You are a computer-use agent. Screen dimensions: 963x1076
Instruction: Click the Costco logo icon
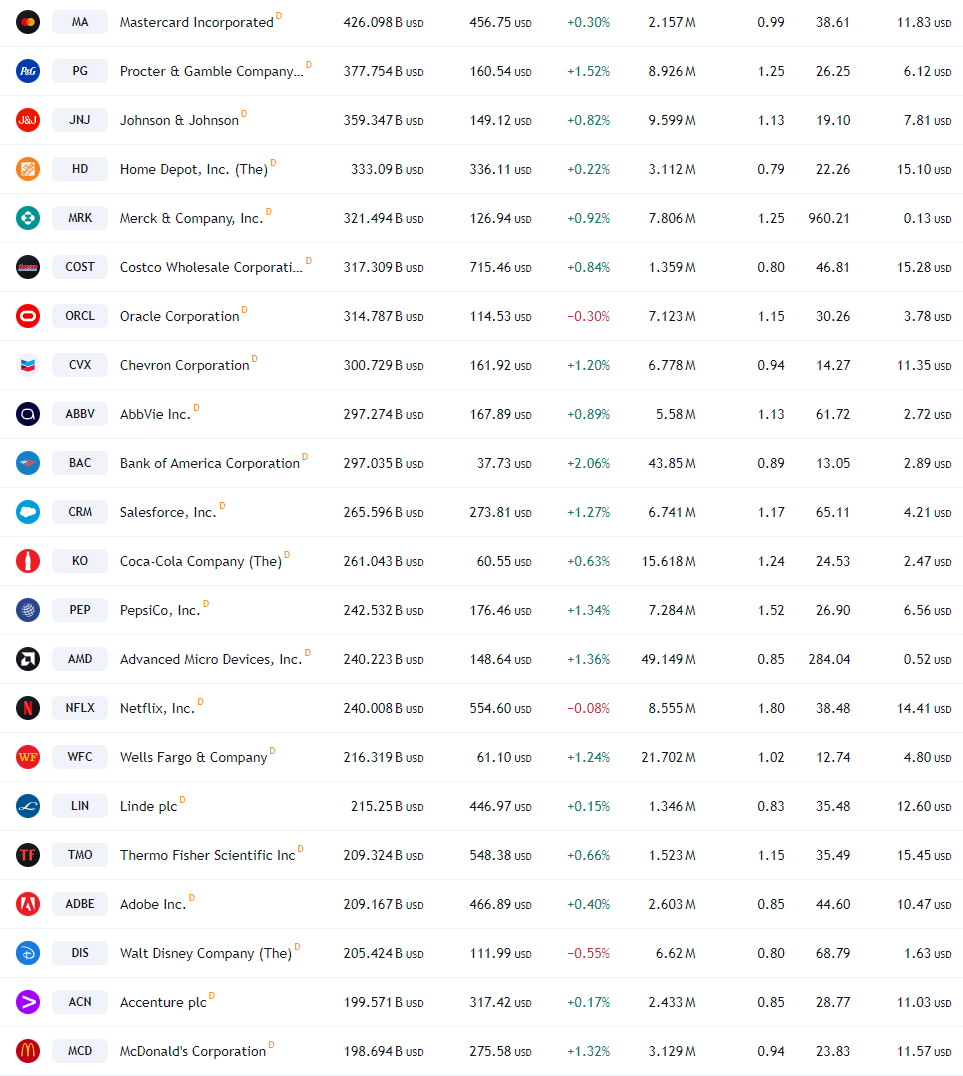pyautogui.click(x=28, y=267)
